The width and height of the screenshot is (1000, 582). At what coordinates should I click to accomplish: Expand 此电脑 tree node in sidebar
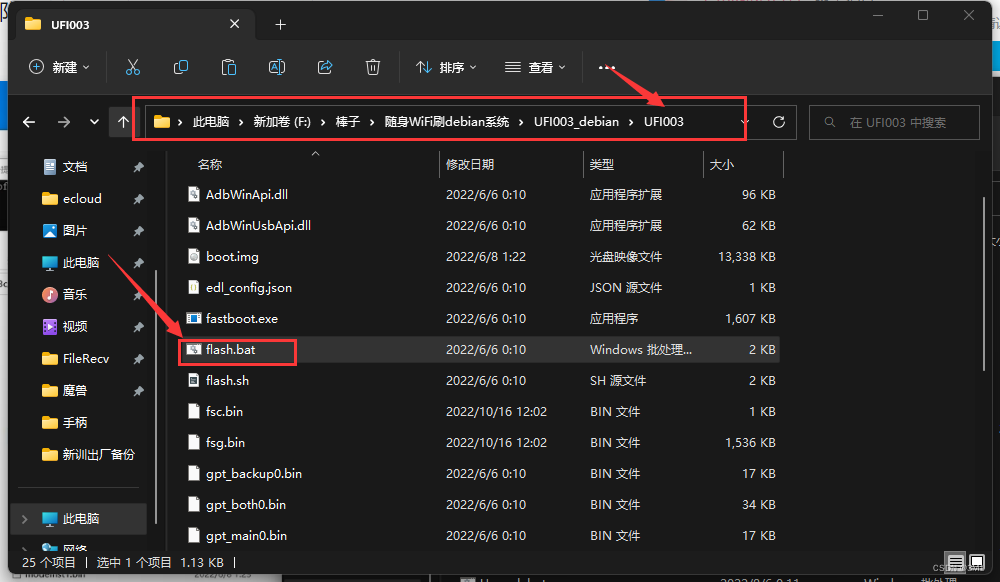coord(25,519)
